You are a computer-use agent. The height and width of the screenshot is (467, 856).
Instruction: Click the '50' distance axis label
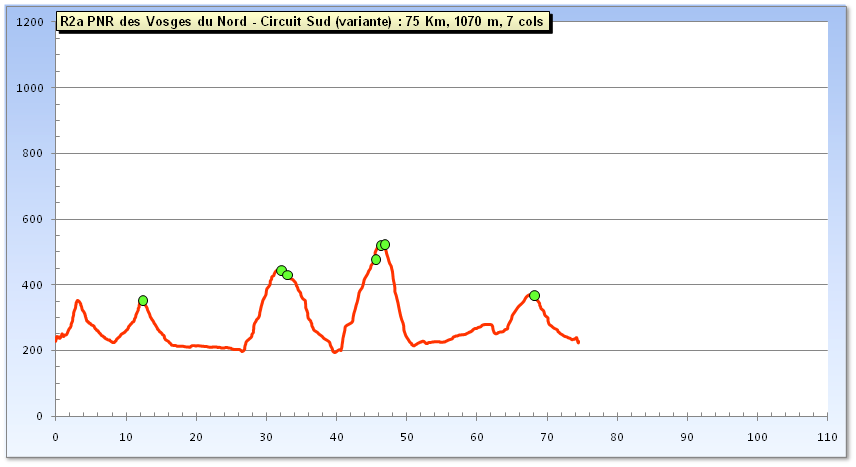tap(407, 437)
